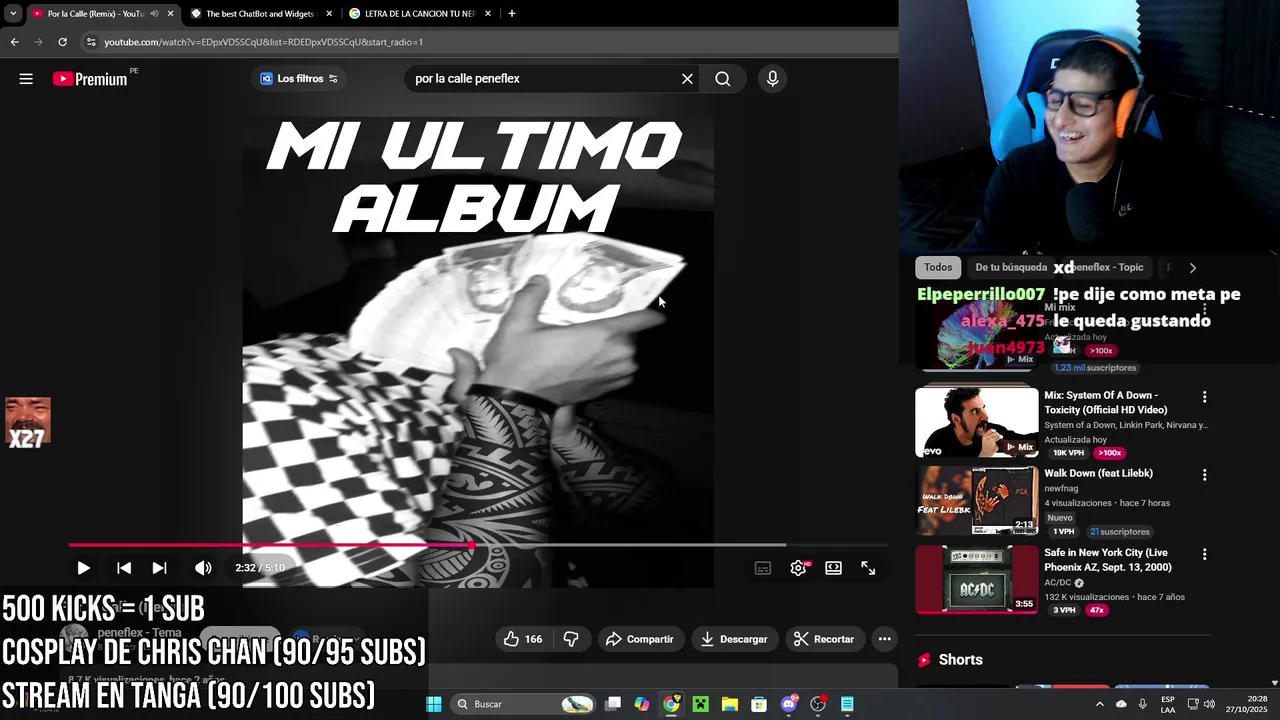Open more actions three-dot menu below video

(884, 639)
